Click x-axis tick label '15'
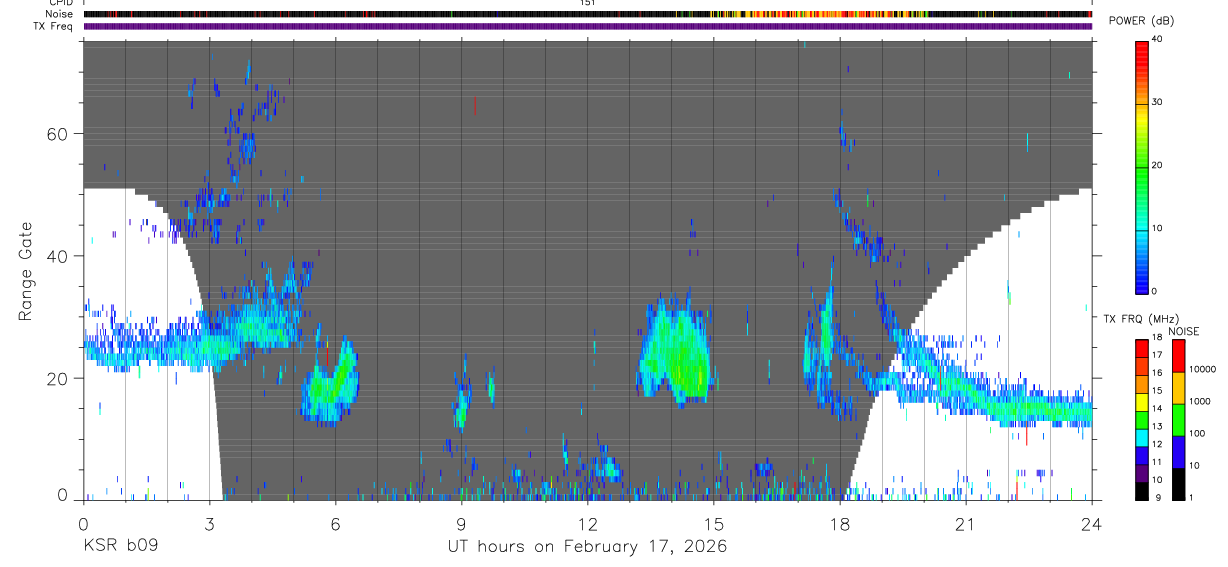 point(713,523)
